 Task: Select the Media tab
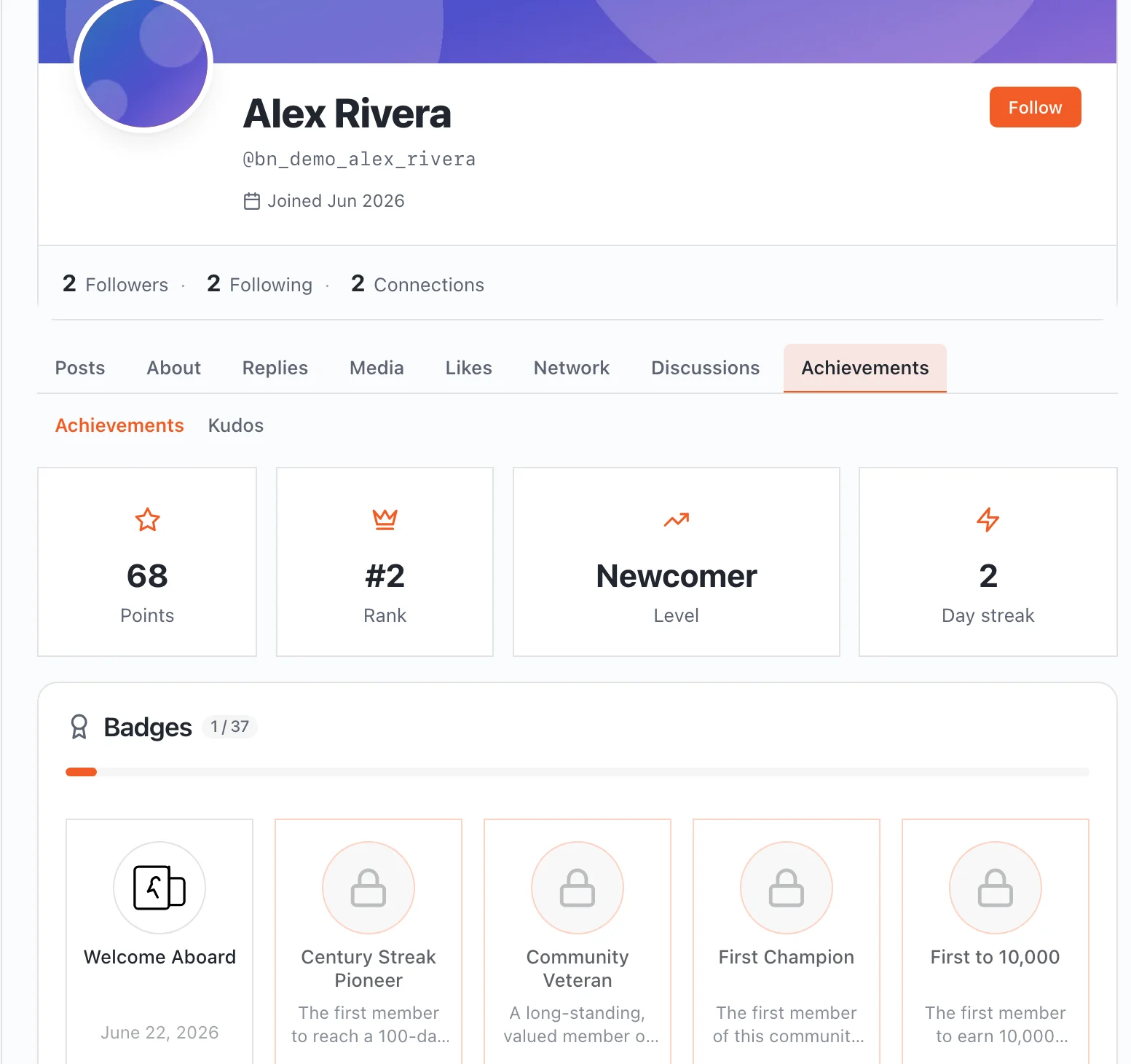pyautogui.click(x=377, y=368)
